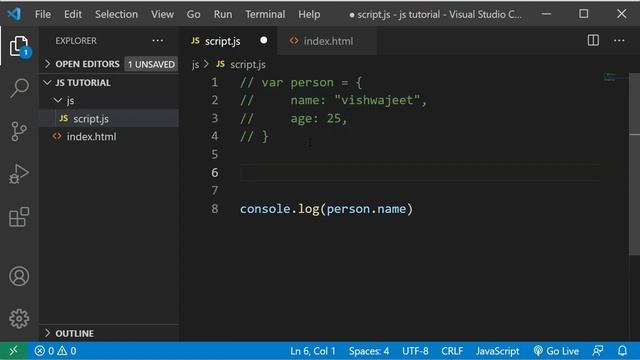Click the script.js breadcrumb segment
Viewport: 640px width, 360px height.
[x=247, y=64]
